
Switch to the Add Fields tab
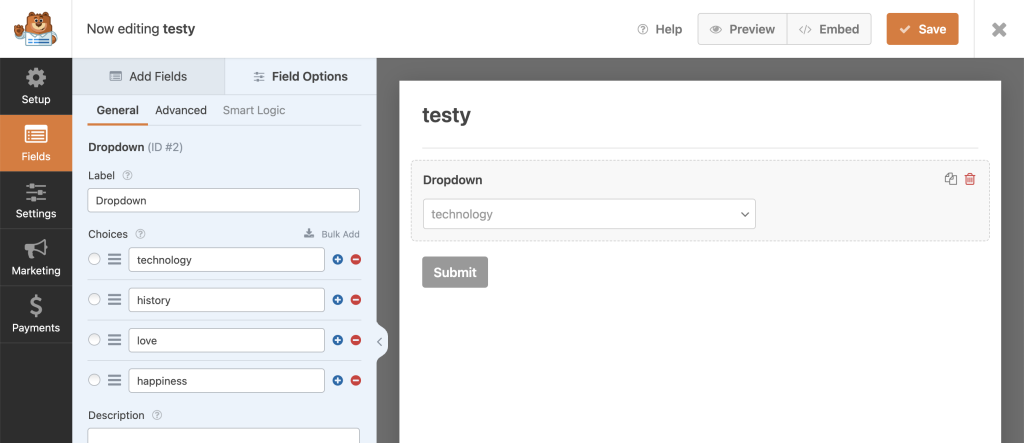(148, 76)
